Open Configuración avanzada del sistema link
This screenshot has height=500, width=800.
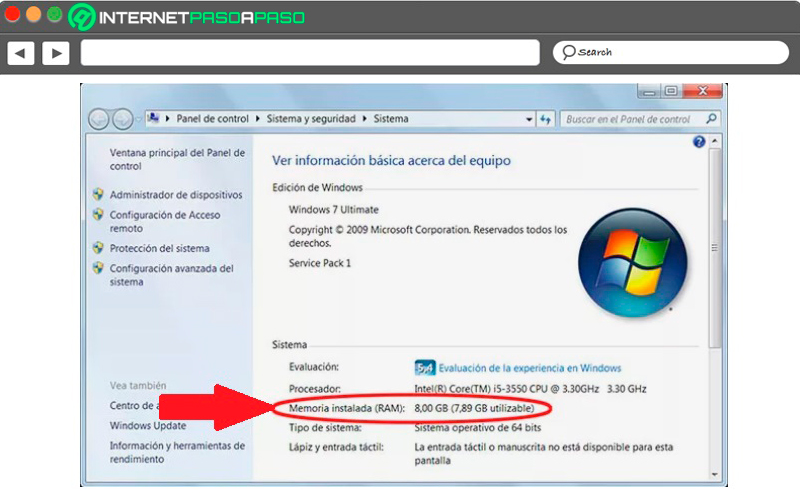(x=171, y=275)
